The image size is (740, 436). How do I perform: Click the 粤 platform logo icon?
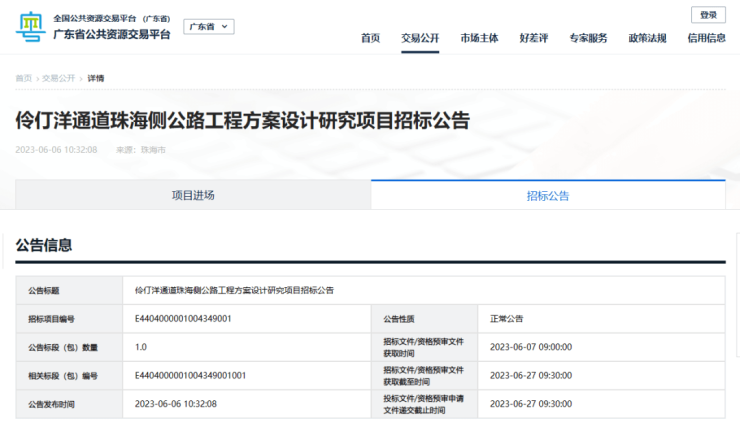(29, 27)
